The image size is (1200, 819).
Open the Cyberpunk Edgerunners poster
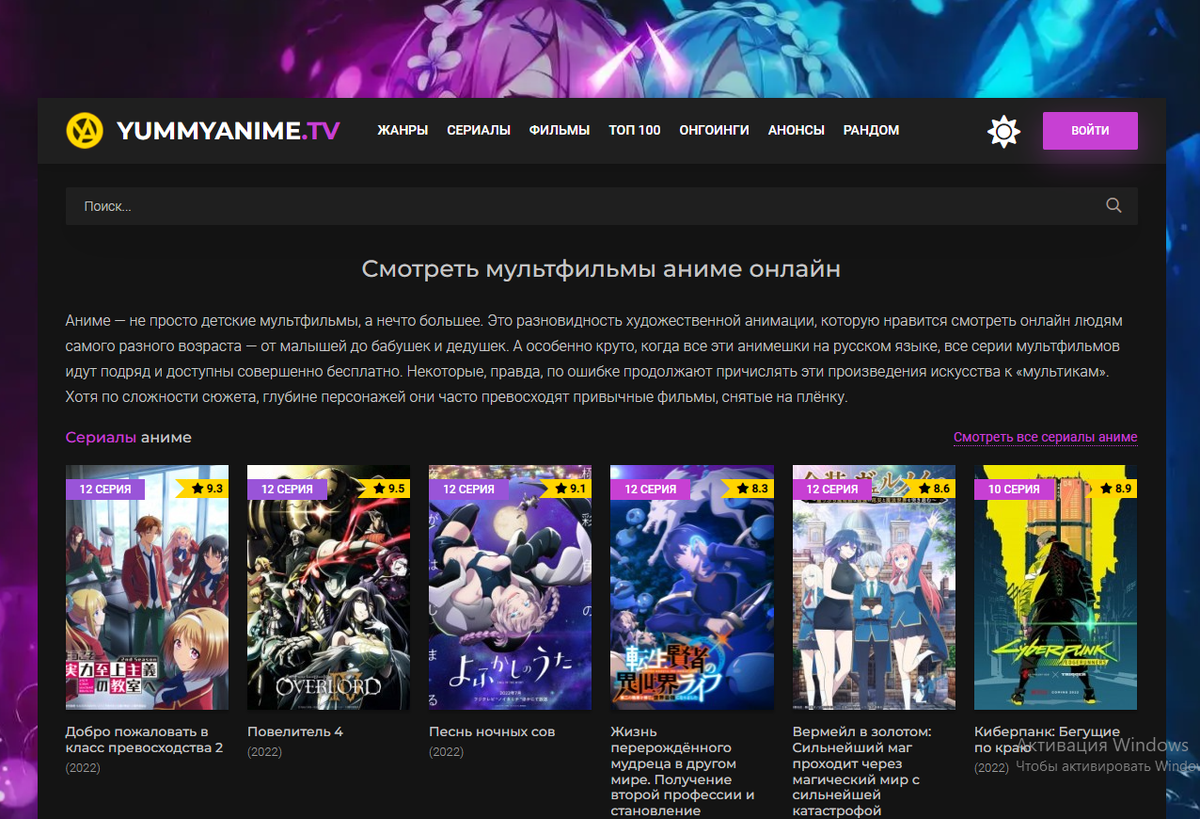[x=1056, y=587]
